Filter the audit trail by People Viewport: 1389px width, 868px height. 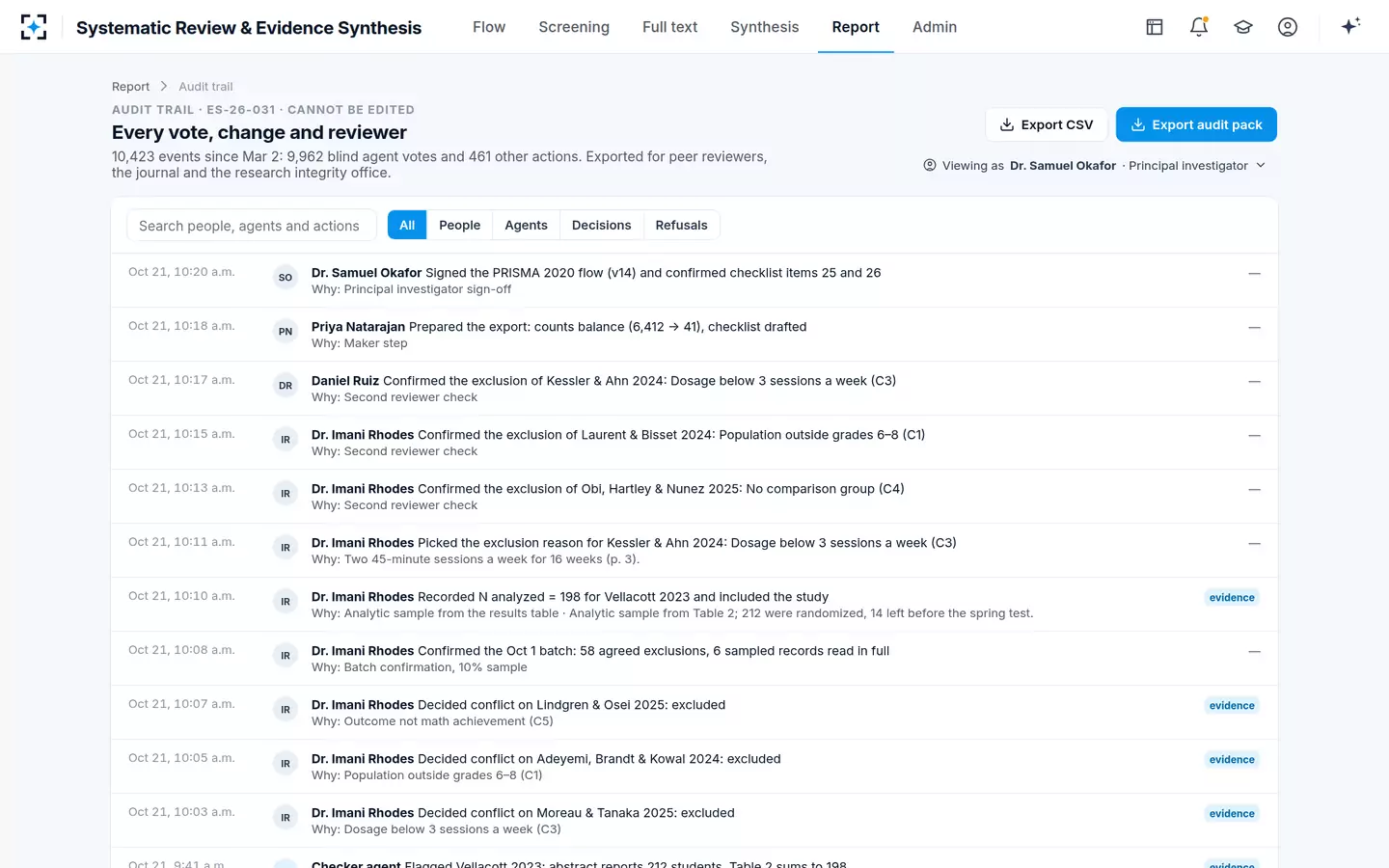459,225
